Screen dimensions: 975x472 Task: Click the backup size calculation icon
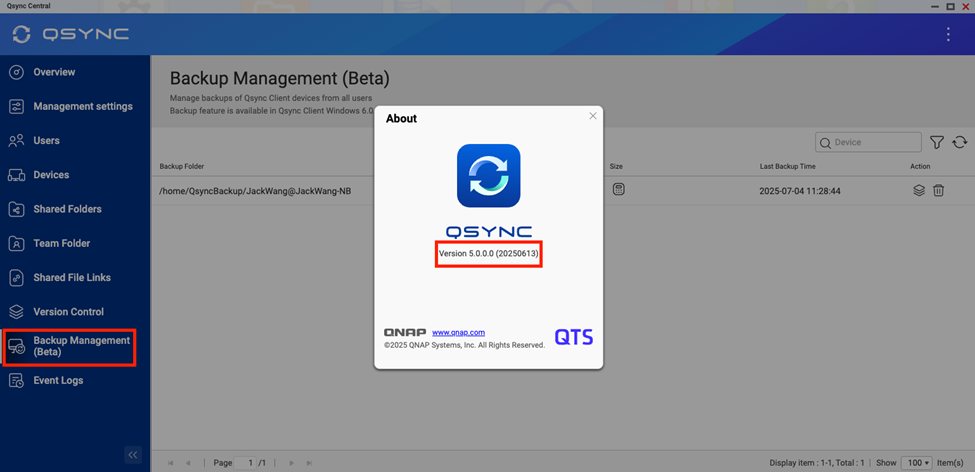click(618, 189)
